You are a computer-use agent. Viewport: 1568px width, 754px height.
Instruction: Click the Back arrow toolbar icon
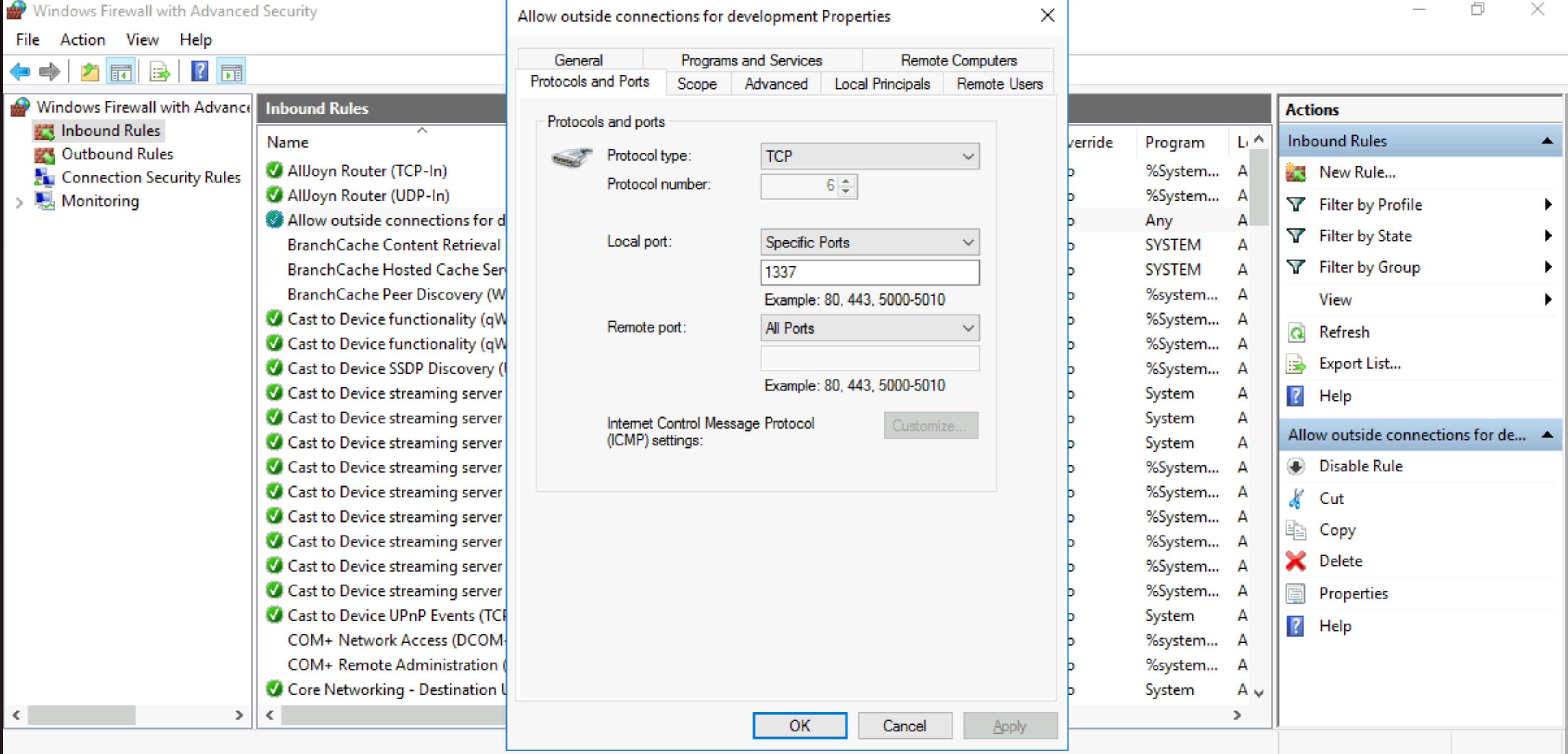point(20,72)
